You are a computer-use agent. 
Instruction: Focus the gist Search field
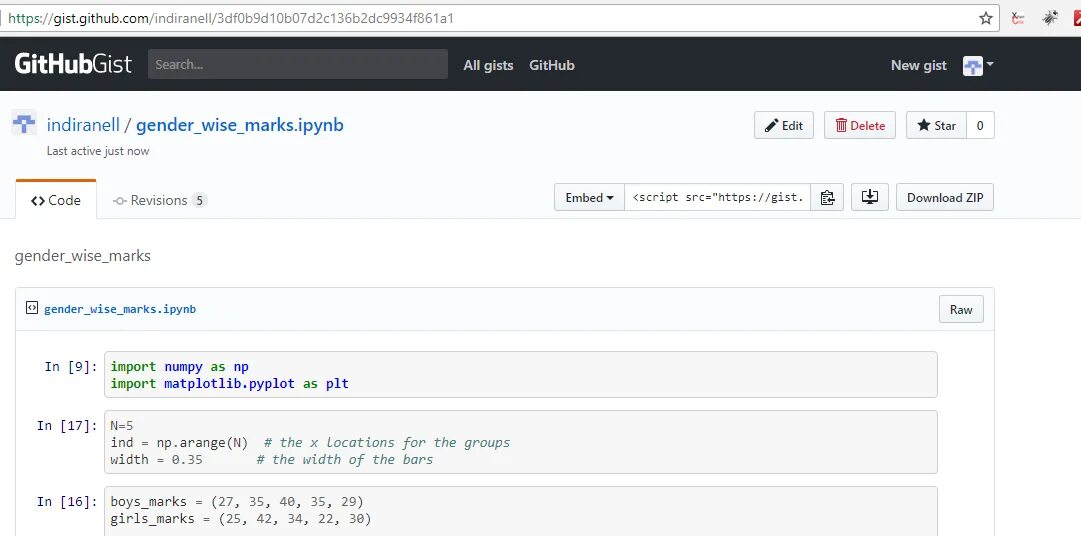click(x=297, y=65)
